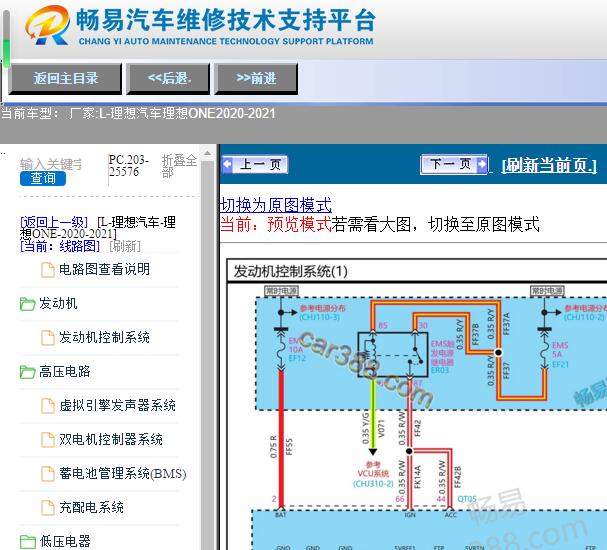Click the 低压电器 folder label
Screen dimensions: 607x550
(x=65, y=541)
